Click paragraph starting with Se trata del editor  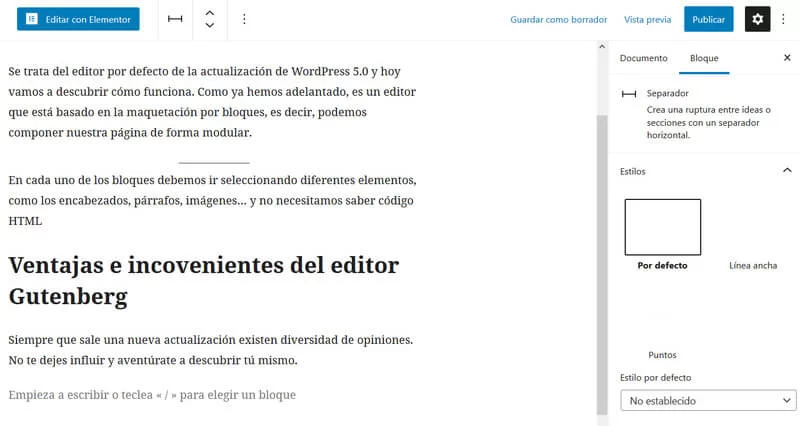pyautogui.click(x=212, y=102)
